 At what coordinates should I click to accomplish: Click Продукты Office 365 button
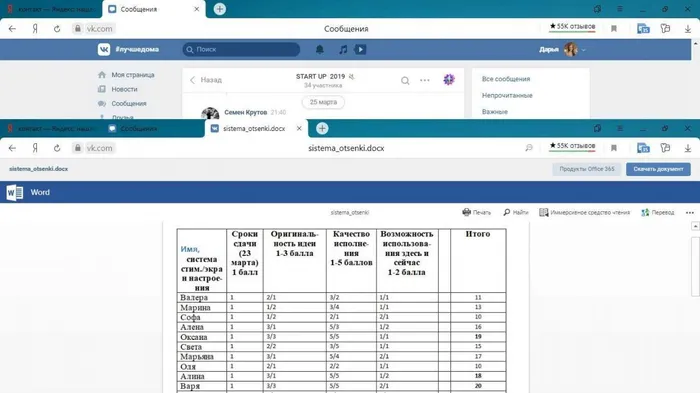tap(587, 169)
